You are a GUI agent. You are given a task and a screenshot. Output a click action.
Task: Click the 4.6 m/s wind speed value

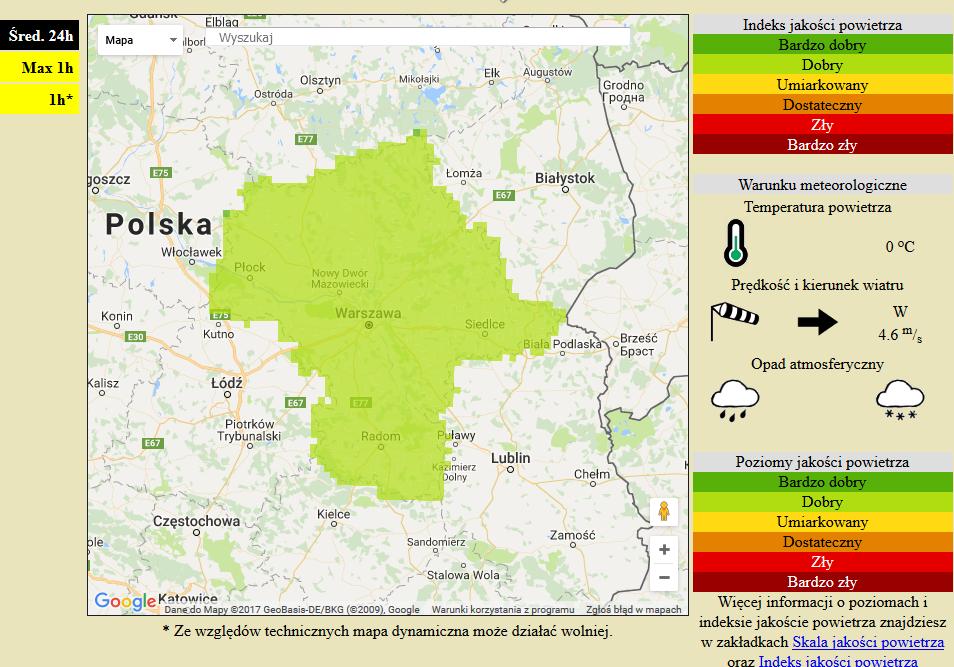click(900, 334)
